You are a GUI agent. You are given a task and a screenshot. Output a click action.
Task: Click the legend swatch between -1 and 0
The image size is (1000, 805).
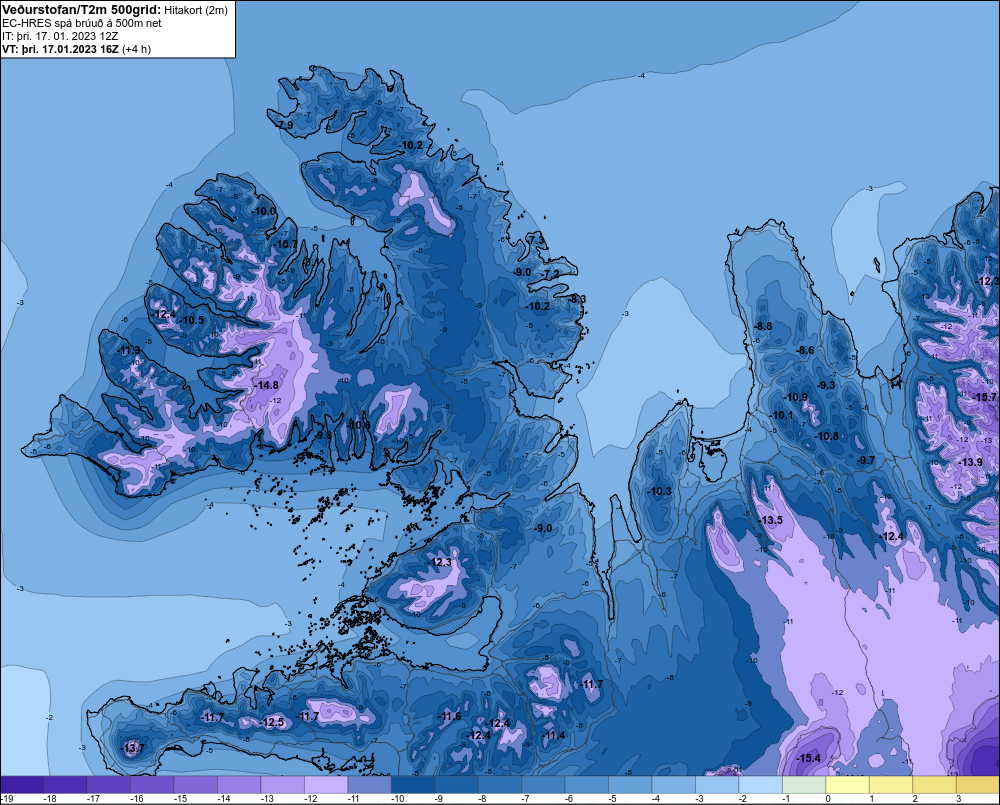tap(804, 785)
